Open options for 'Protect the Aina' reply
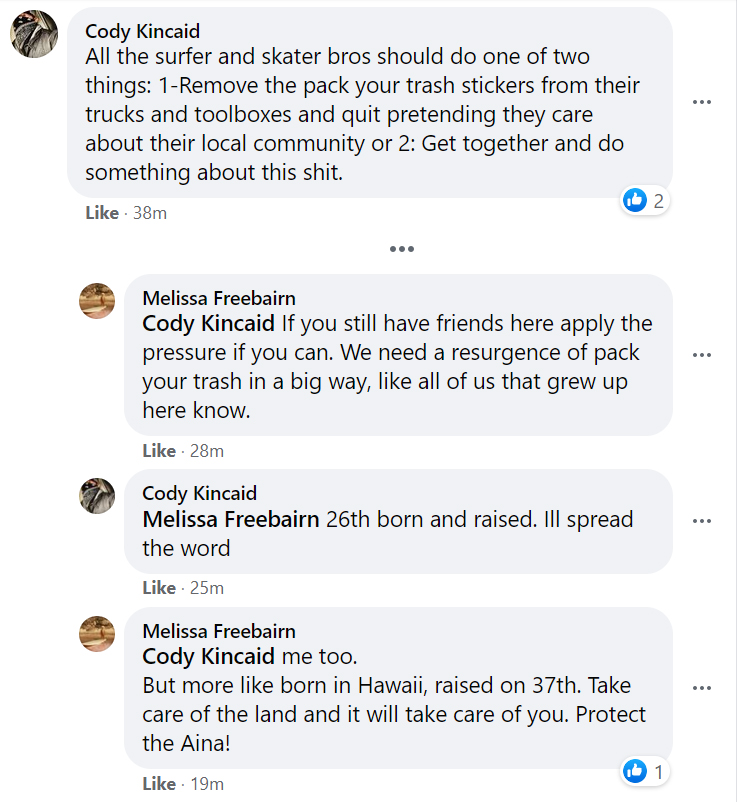Screen dimensions: 737x802 (702, 688)
